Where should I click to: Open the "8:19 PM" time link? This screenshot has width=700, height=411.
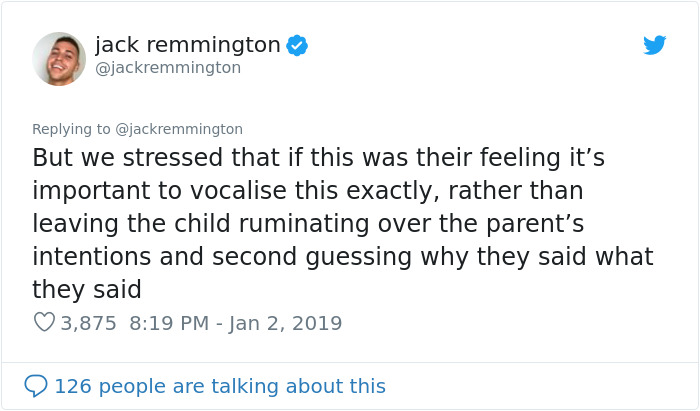click(x=171, y=323)
